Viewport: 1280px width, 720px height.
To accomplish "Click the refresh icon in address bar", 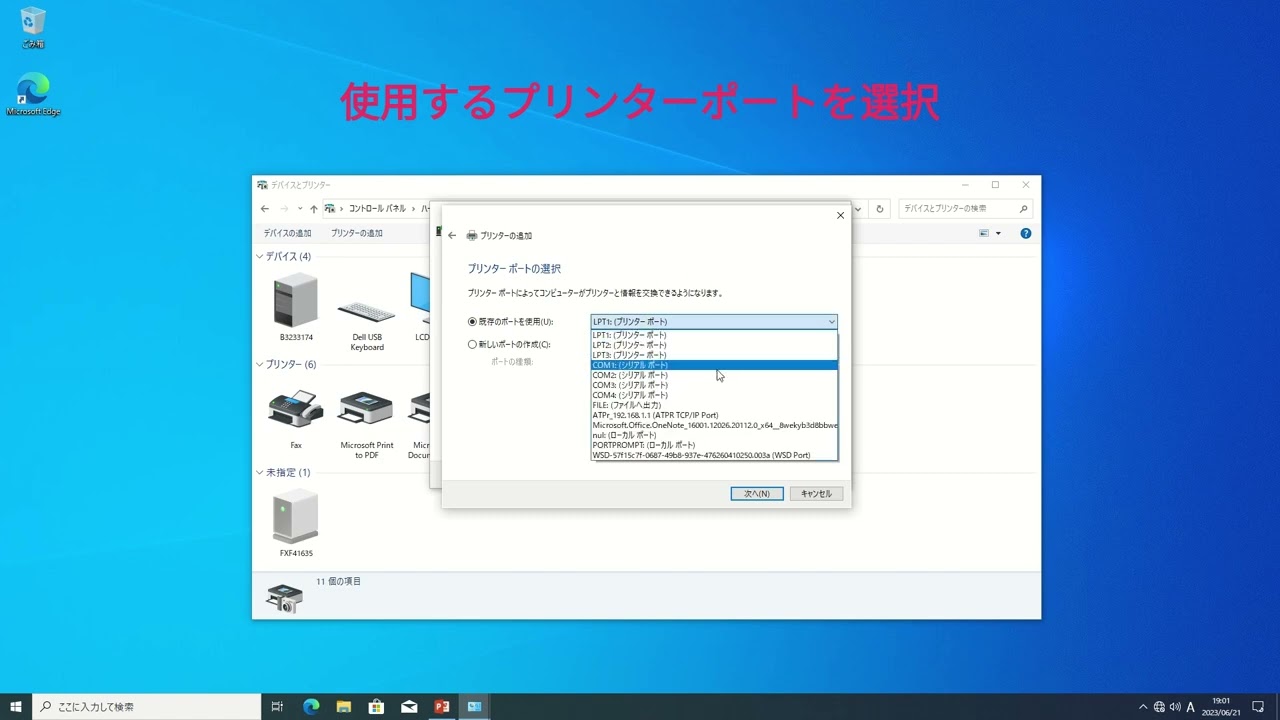I will coord(878,208).
